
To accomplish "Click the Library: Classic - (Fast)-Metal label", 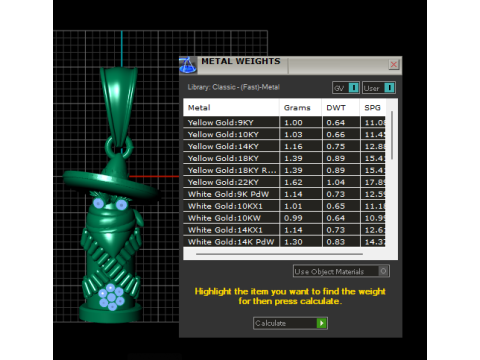I will tap(233, 87).
